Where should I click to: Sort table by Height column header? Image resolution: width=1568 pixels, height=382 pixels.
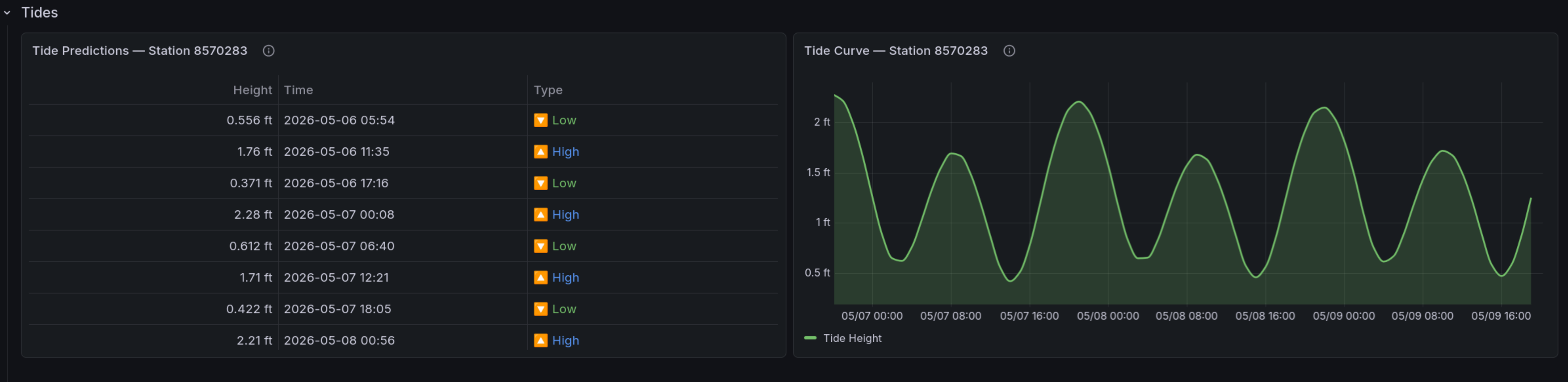[x=252, y=90]
